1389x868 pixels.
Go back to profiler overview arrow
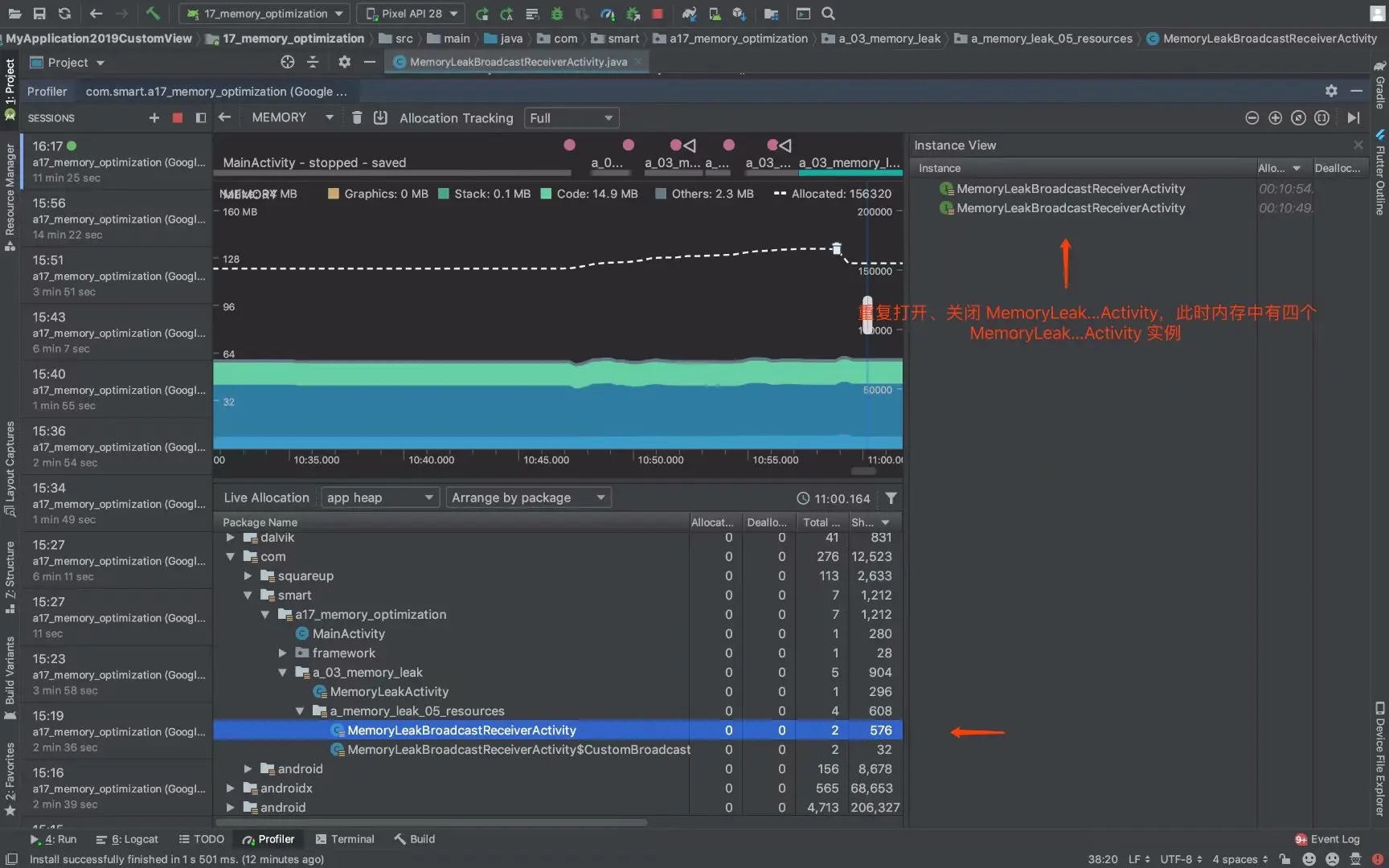pyautogui.click(x=225, y=117)
